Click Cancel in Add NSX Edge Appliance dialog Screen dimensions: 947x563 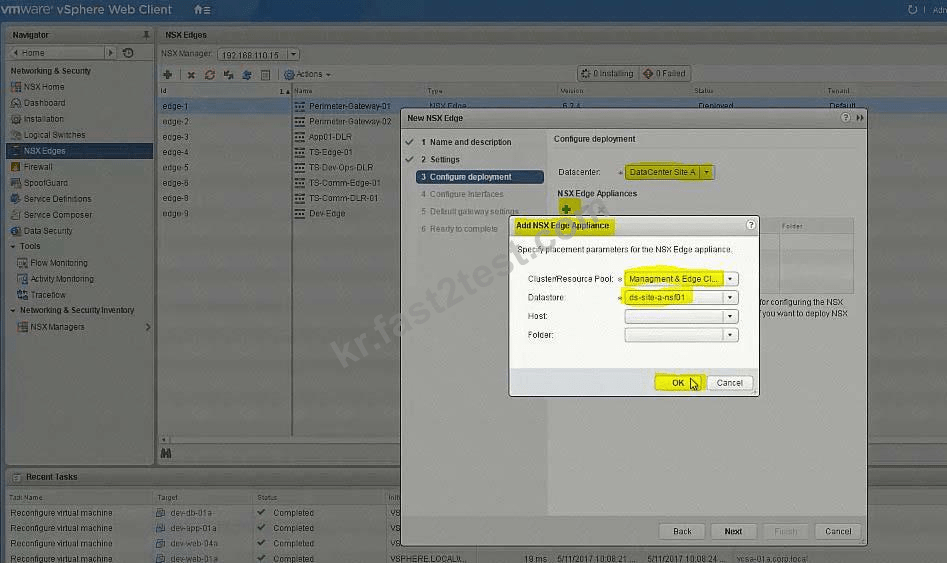[x=730, y=383]
